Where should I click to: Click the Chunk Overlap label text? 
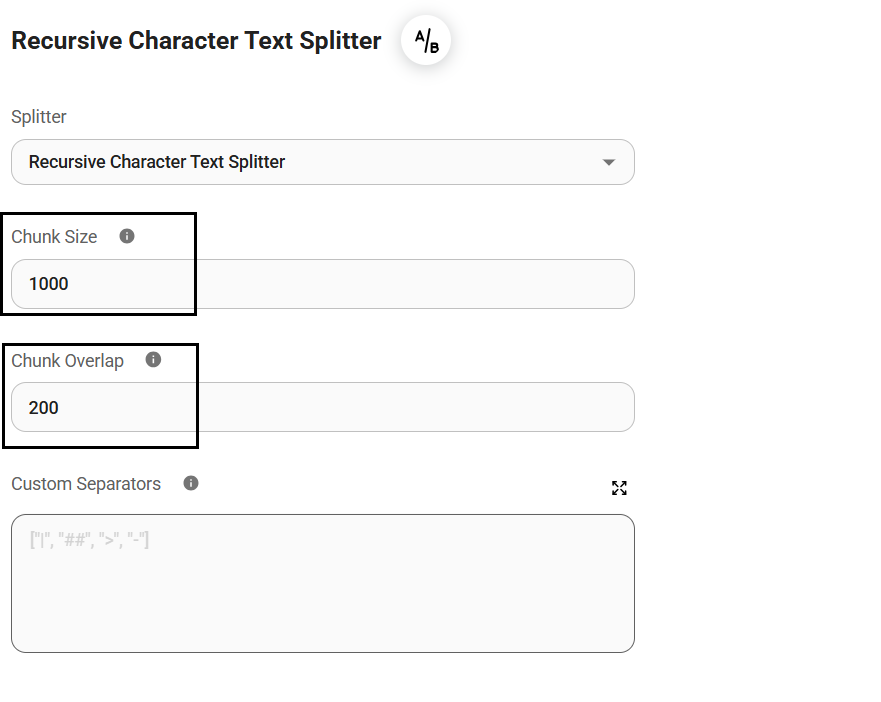67,361
